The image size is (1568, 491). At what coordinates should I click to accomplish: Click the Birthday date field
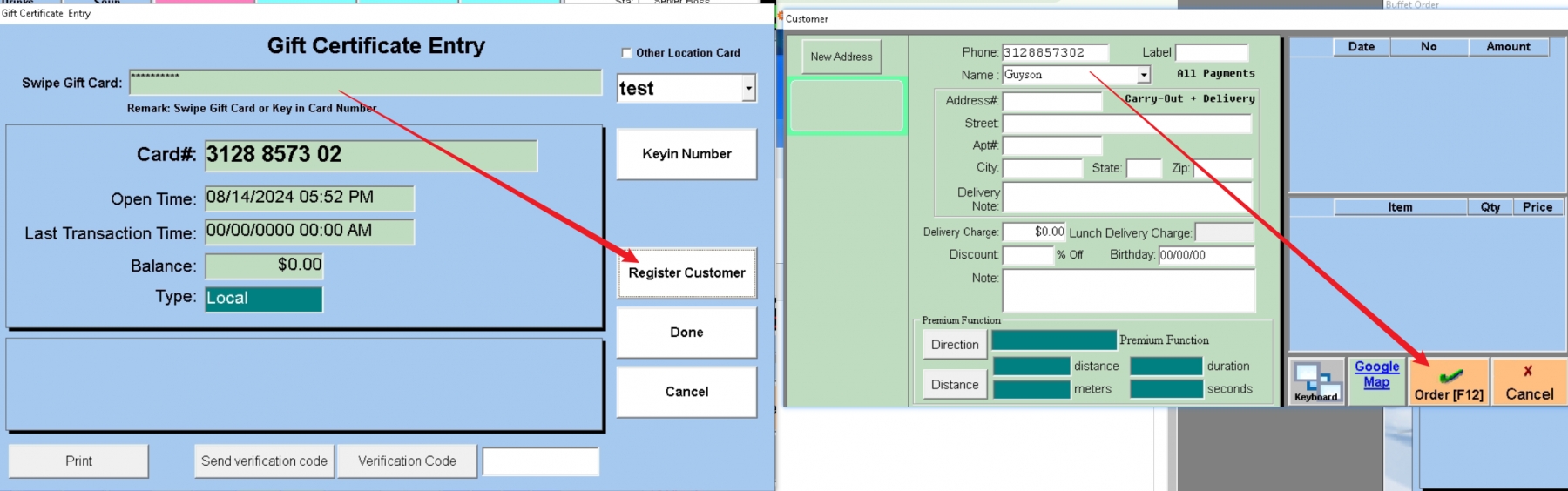[x=1206, y=255]
